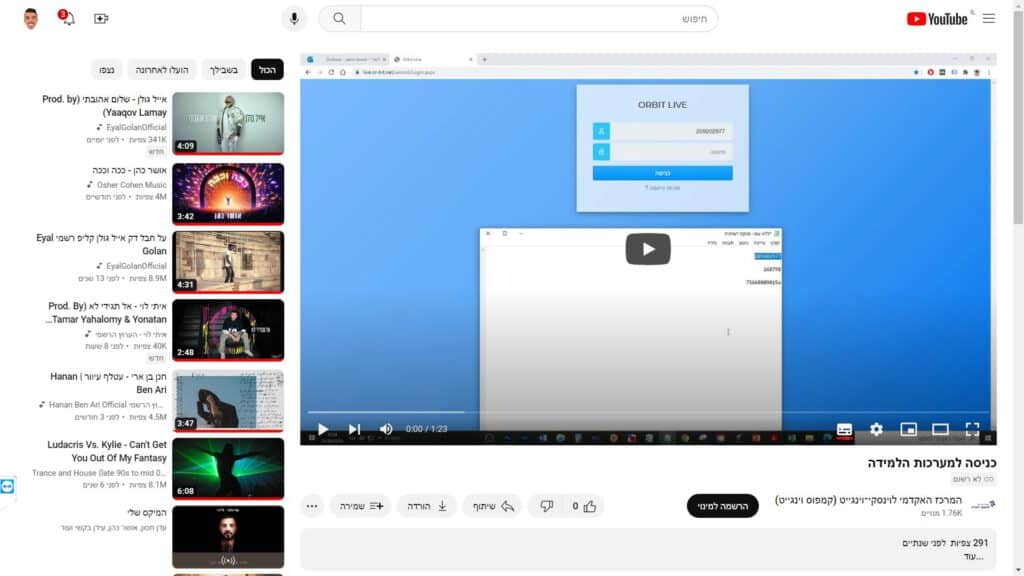1024x576 pixels.
Task: Like the video with thumbs up
Action: 590,506
